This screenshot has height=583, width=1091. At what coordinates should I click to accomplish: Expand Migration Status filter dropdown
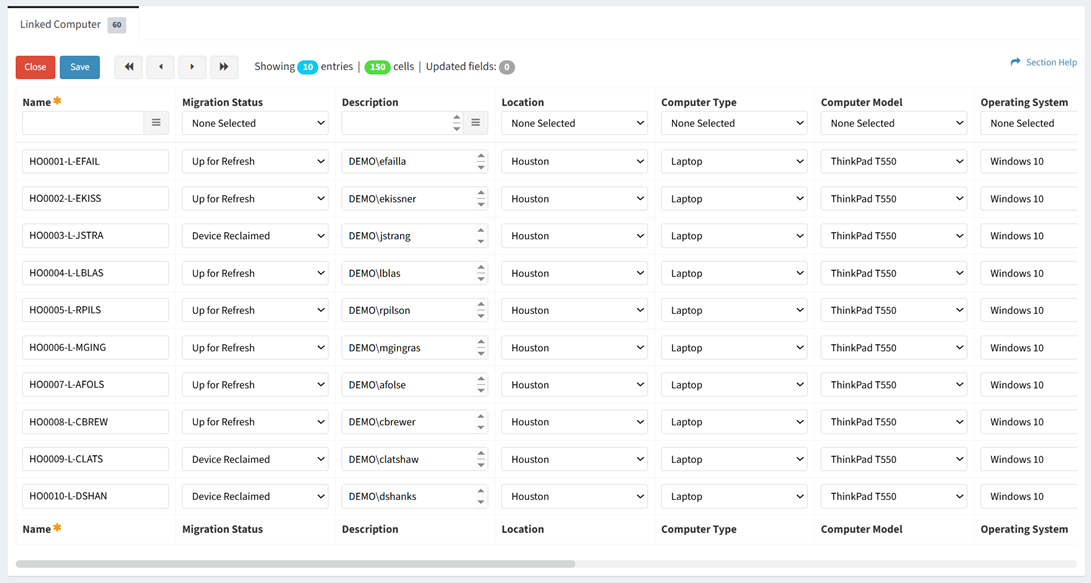255,123
